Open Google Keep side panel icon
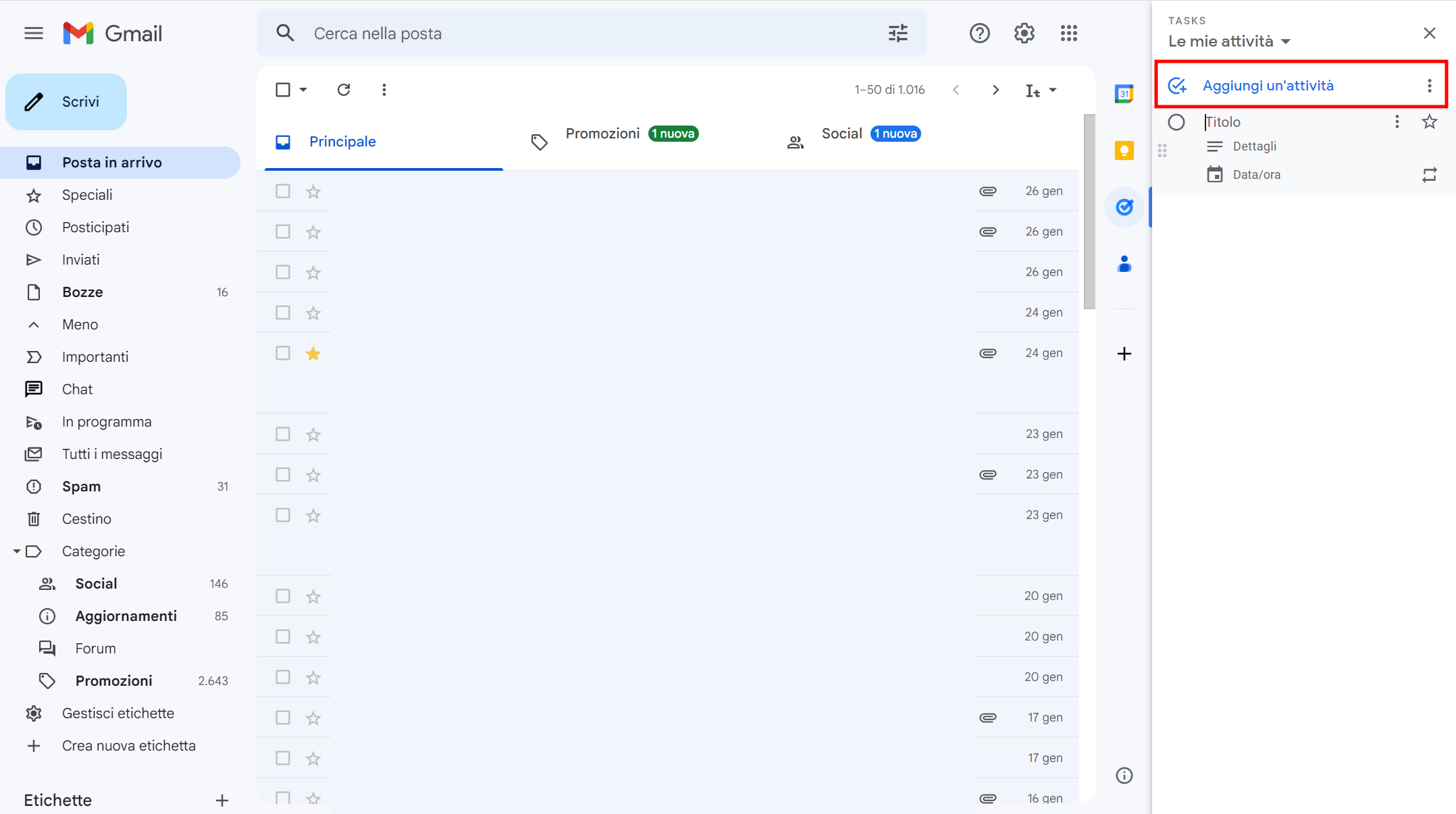Screen dimensions: 1456x814 pos(1124,151)
